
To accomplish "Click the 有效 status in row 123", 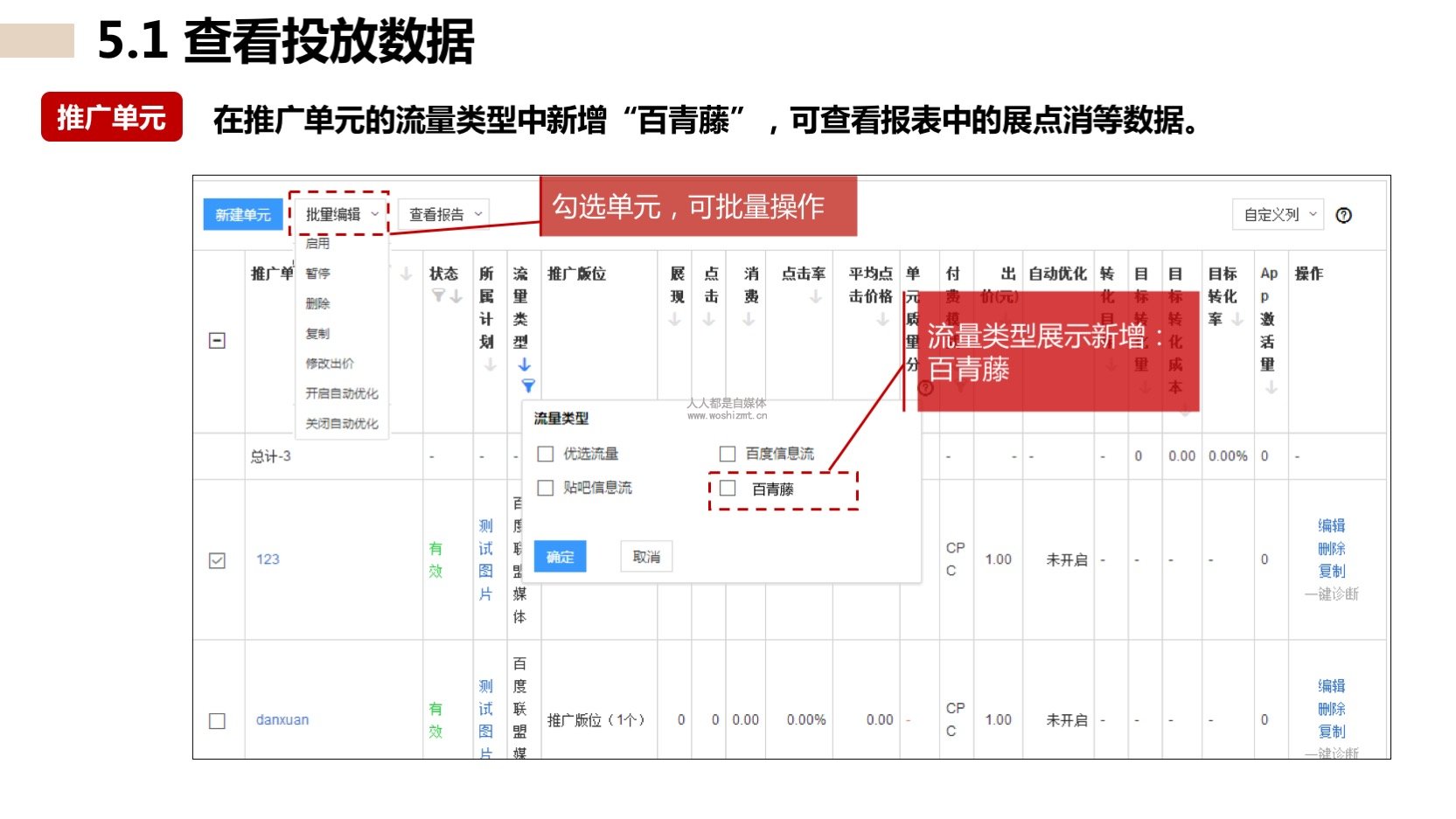I will click(x=435, y=559).
